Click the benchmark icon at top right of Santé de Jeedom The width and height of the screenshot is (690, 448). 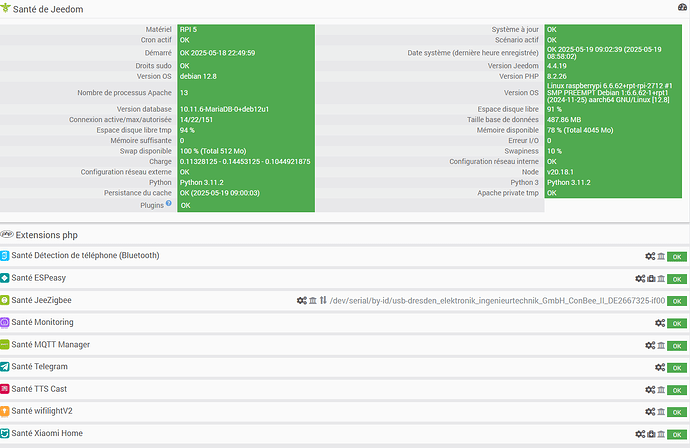683,7
